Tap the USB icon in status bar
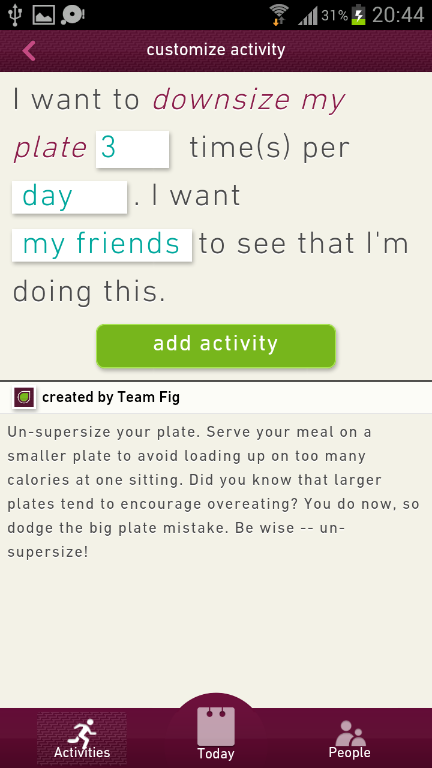The image size is (432, 768). click(15, 15)
